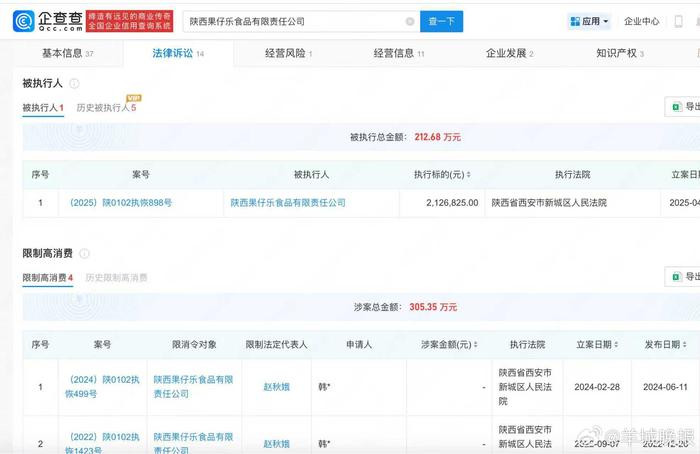Open case (2025)陕0102执恢898号
Screen dimensions: 700x454
point(121,203)
